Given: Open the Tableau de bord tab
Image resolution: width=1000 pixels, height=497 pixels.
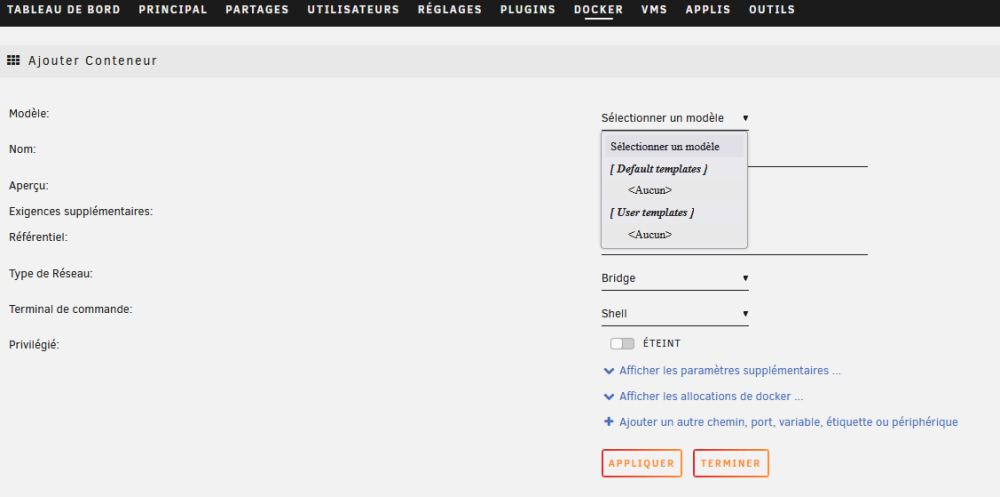Looking at the screenshot, I should click(63, 10).
